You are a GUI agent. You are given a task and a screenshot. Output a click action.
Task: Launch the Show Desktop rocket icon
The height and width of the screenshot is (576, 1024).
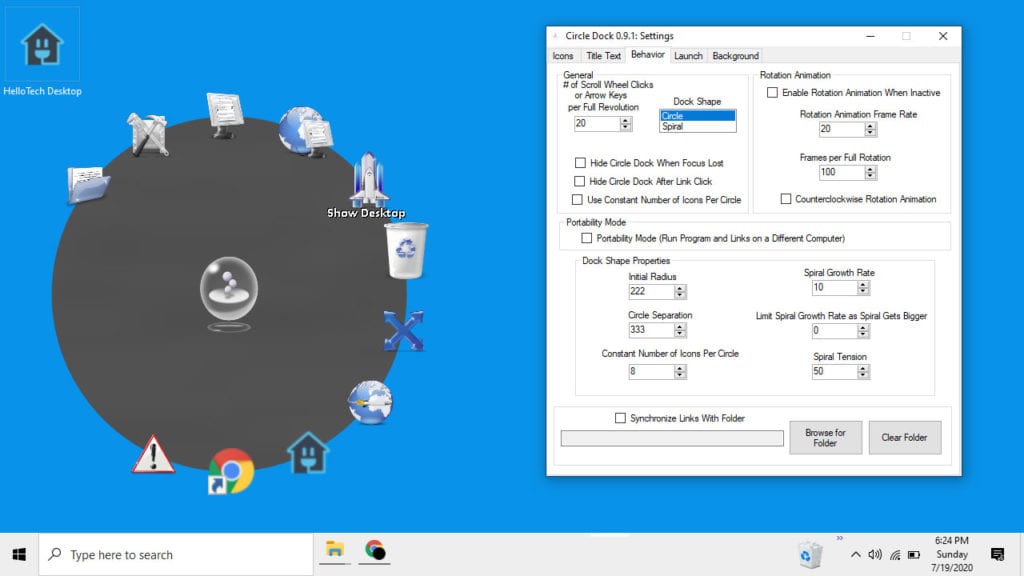[x=368, y=180]
